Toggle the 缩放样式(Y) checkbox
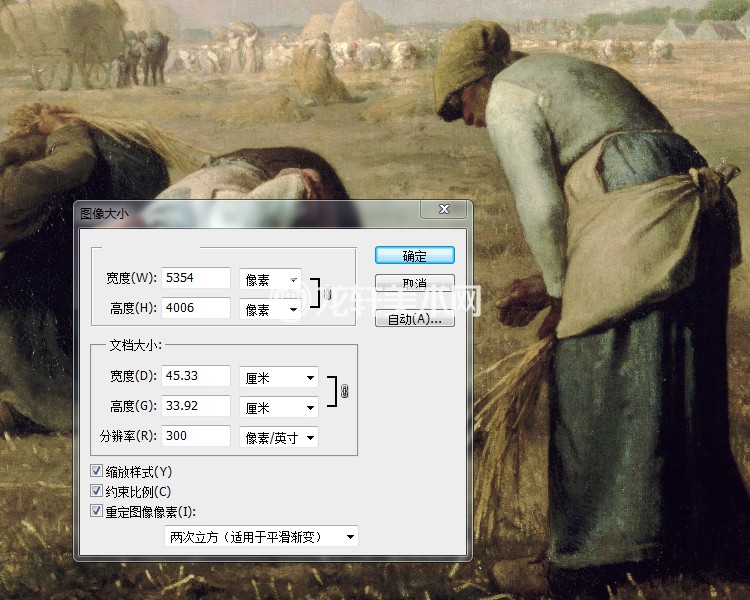Screen dimensions: 750x600 point(96,471)
